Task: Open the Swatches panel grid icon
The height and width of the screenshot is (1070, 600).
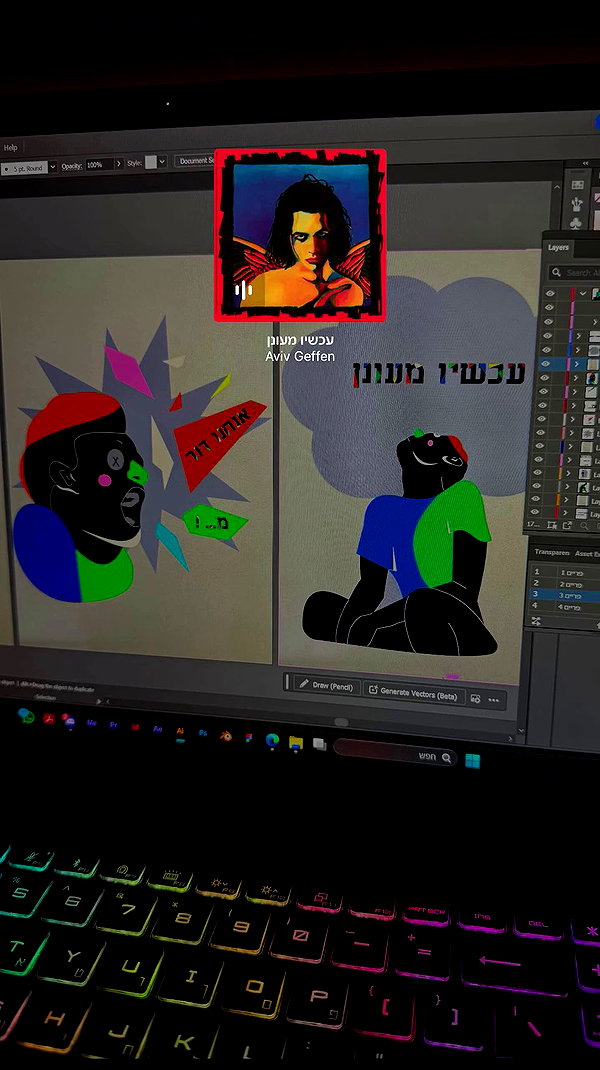Action: [577, 185]
